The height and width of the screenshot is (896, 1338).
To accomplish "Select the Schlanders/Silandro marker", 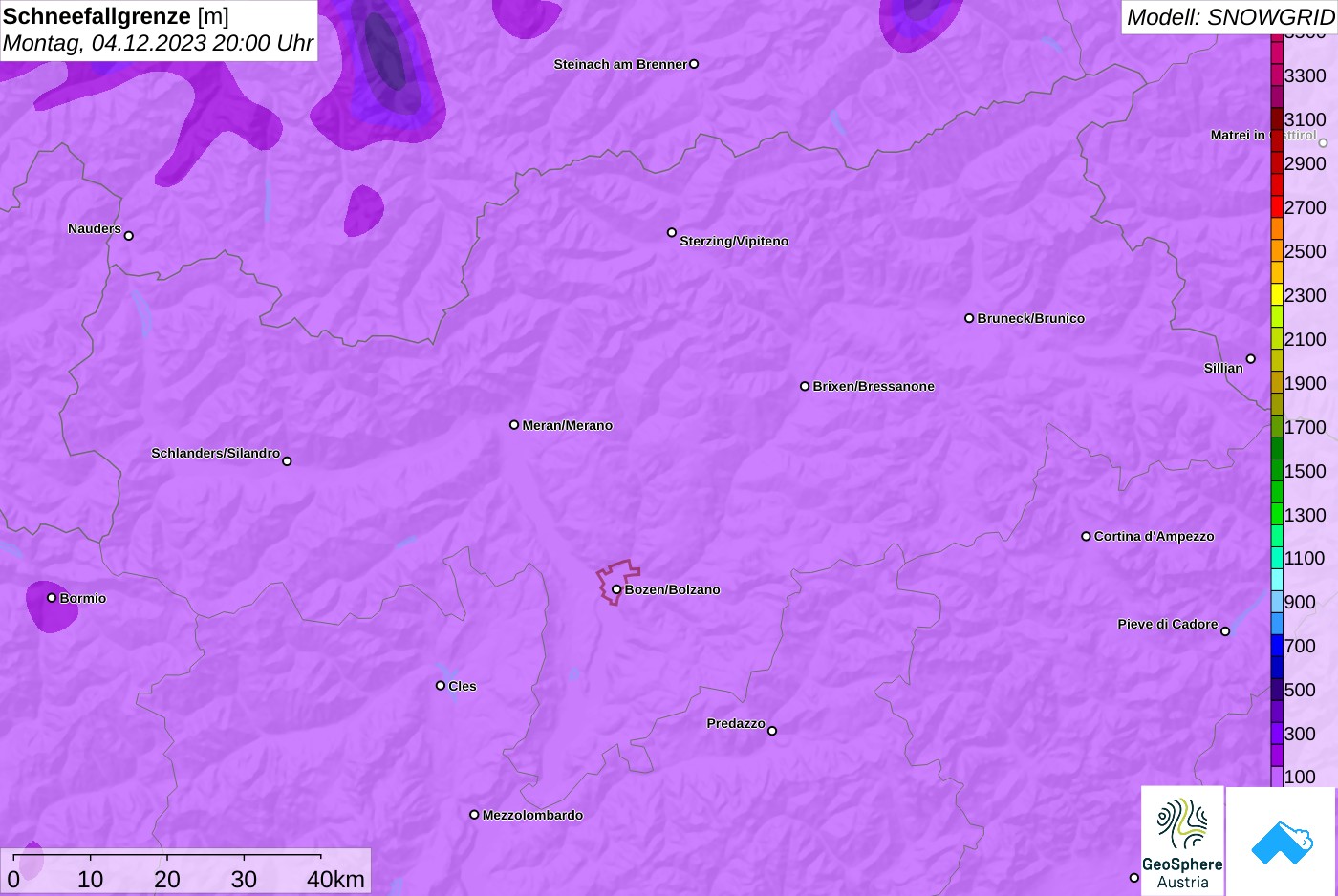I will [x=287, y=461].
